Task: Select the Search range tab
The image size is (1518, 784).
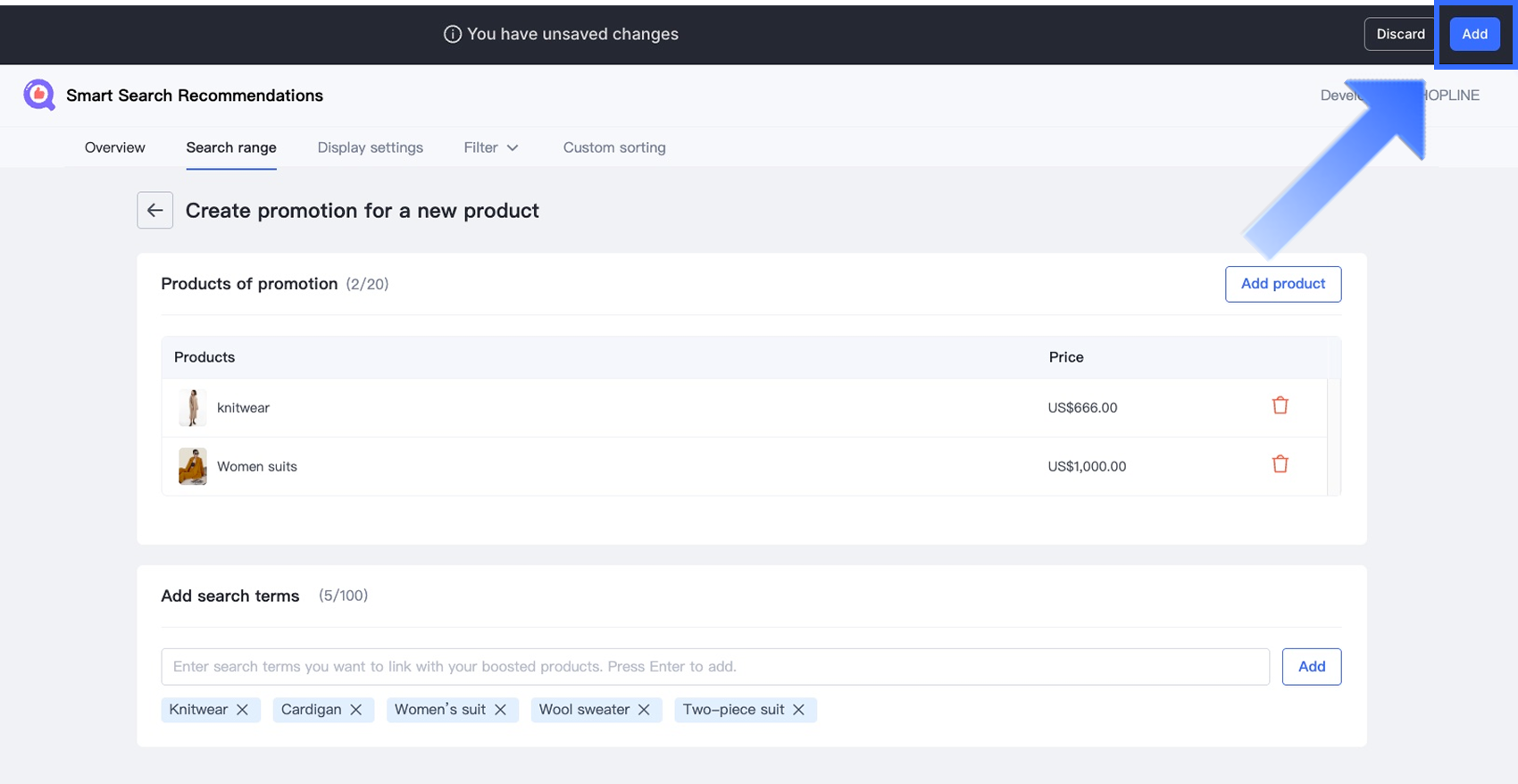Action: tap(231, 147)
